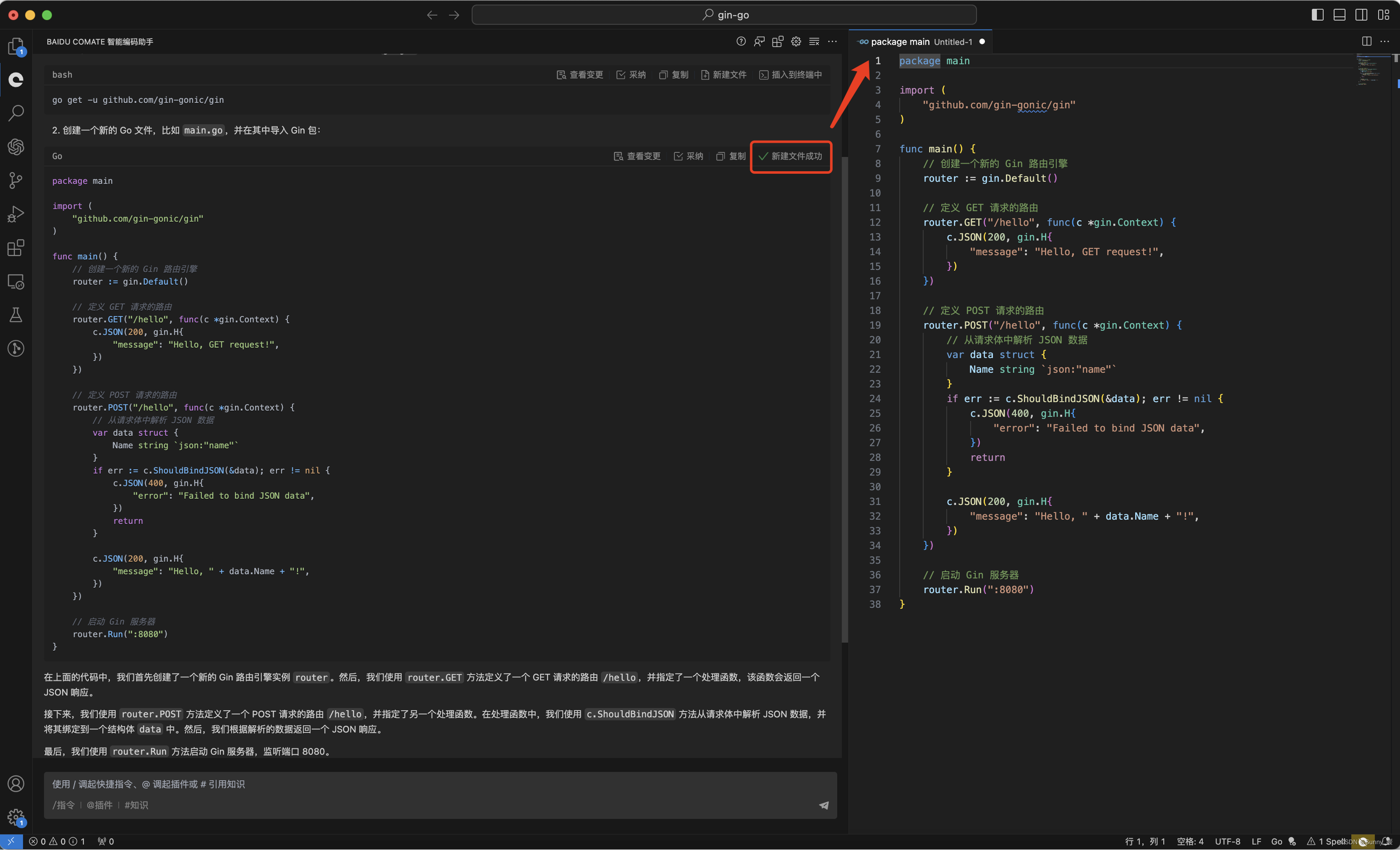Open the Extensions view
The width and height of the screenshot is (1400, 850).
pos(16,248)
